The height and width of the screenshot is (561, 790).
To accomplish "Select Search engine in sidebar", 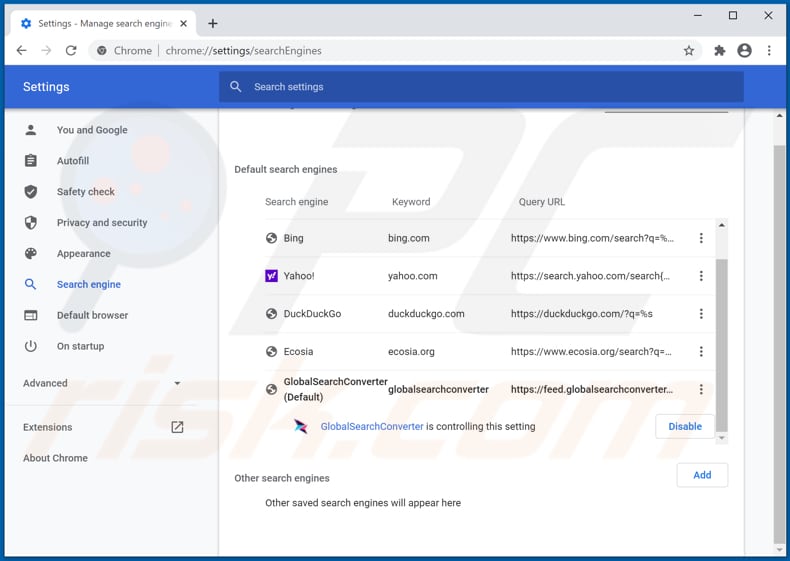I will click(x=89, y=284).
